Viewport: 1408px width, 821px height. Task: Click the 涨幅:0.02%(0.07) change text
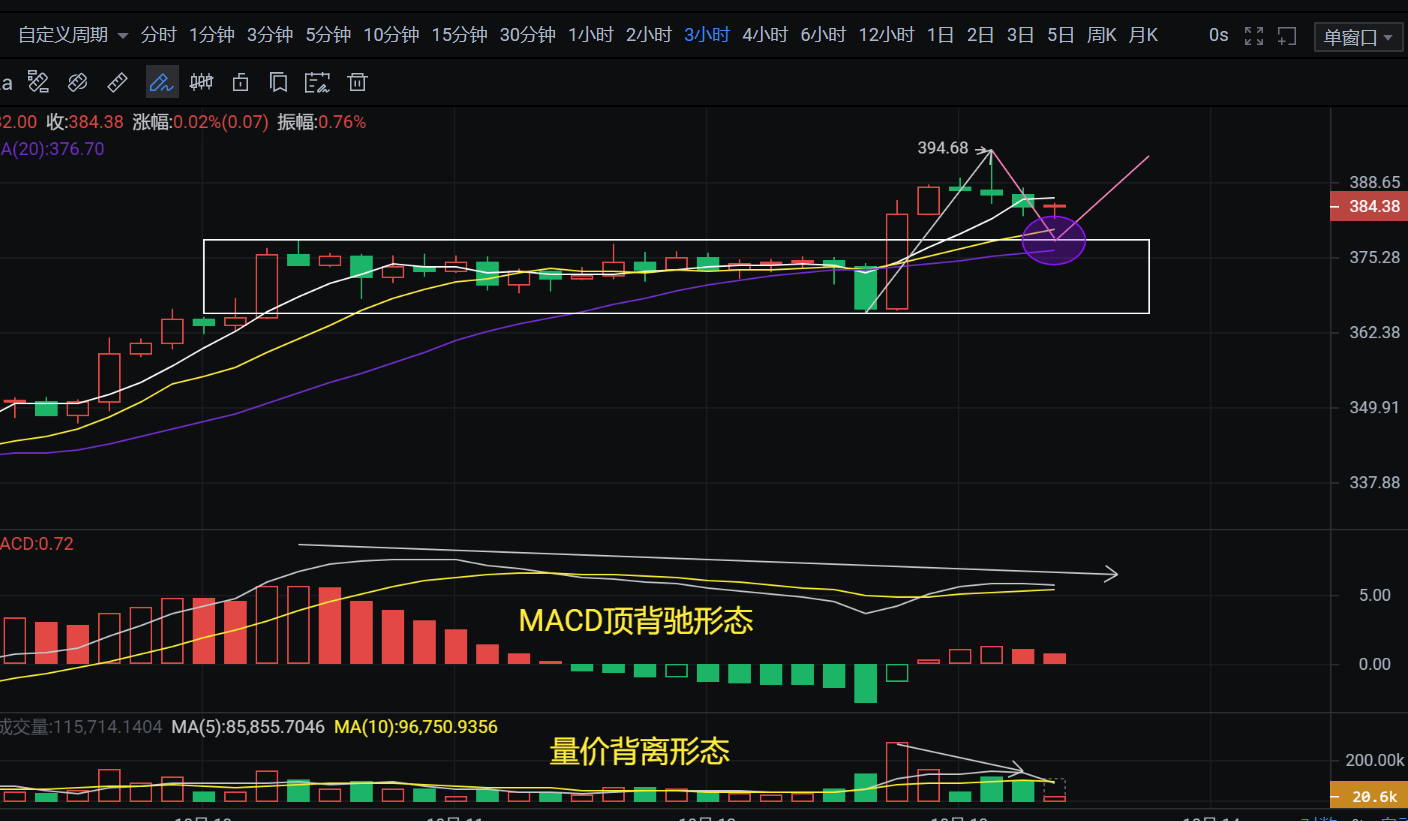(200, 122)
